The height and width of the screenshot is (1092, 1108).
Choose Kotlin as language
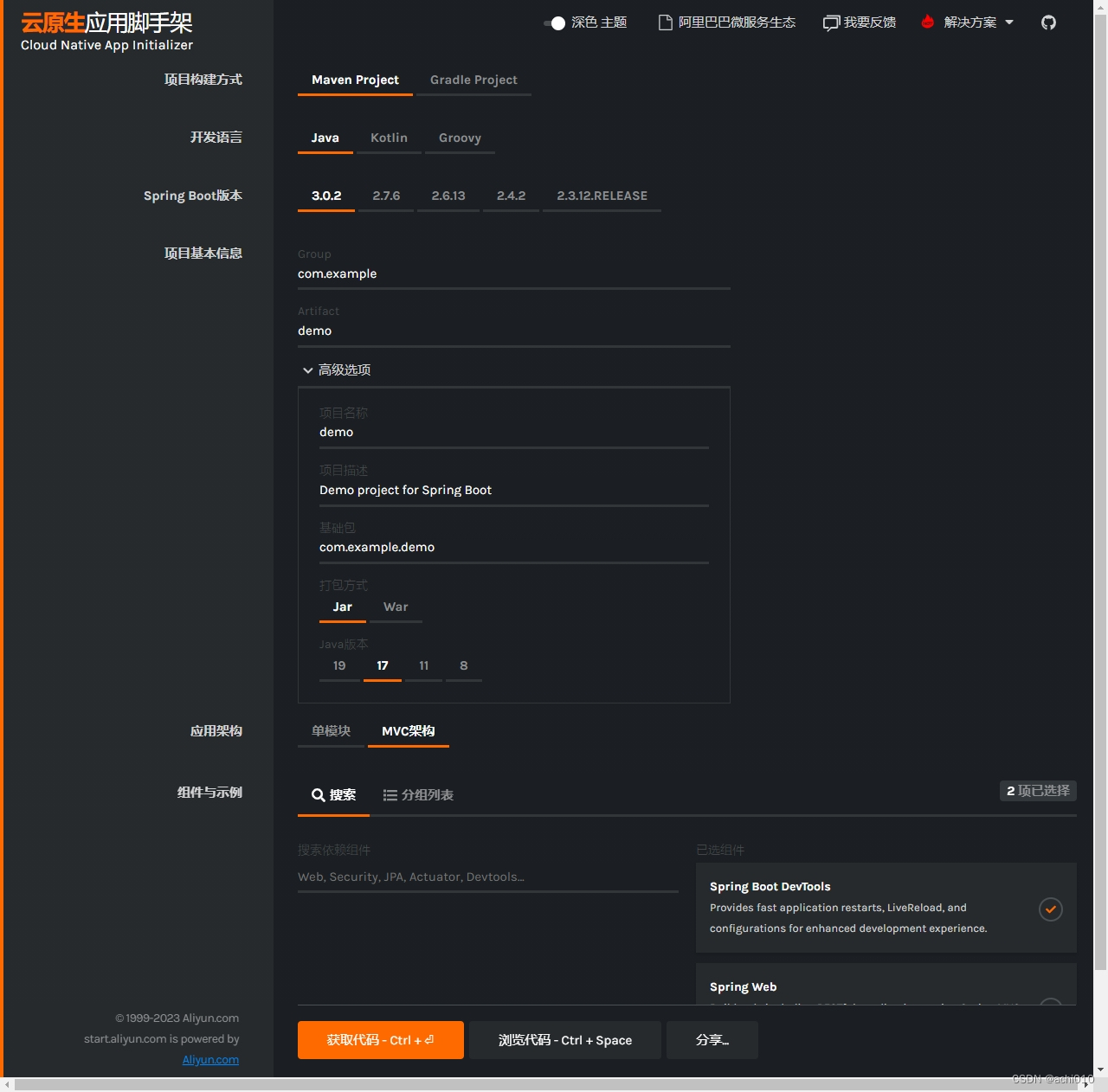pyautogui.click(x=389, y=138)
